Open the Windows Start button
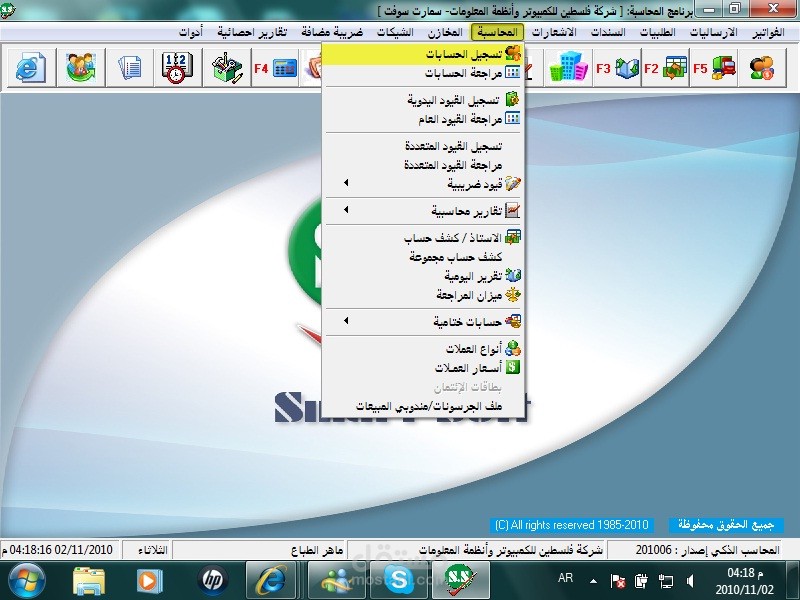 (x=28, y=581)
